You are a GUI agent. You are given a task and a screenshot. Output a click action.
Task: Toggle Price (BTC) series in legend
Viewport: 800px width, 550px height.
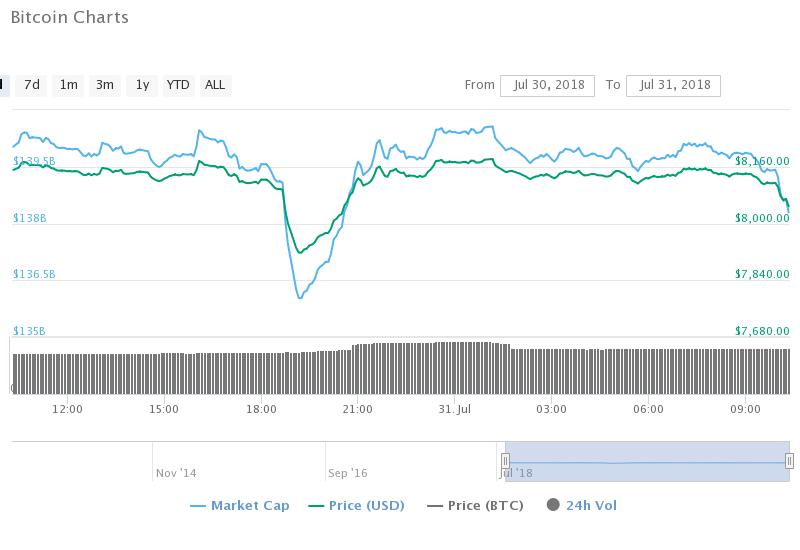click(476, 506)
